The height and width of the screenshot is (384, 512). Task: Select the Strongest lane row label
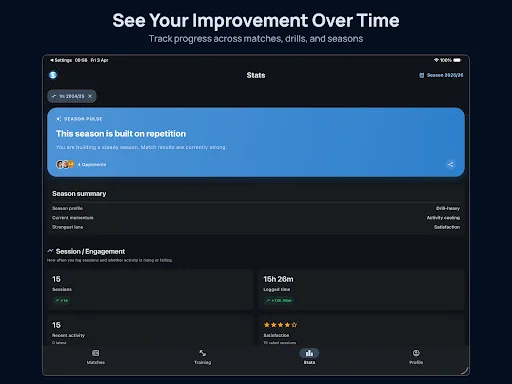[x=67, y=227]
